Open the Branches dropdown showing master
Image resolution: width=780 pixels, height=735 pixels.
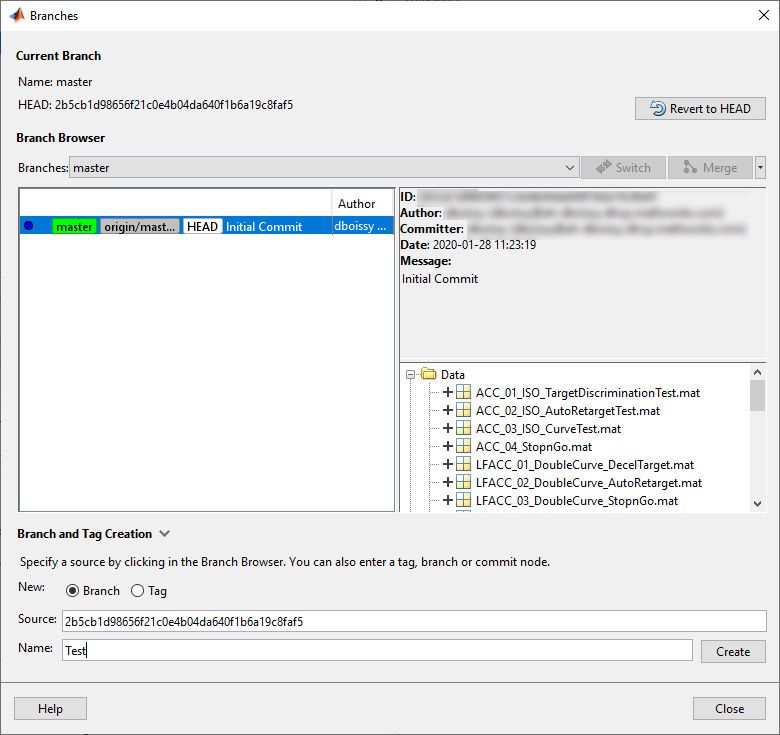pos(324,168)
